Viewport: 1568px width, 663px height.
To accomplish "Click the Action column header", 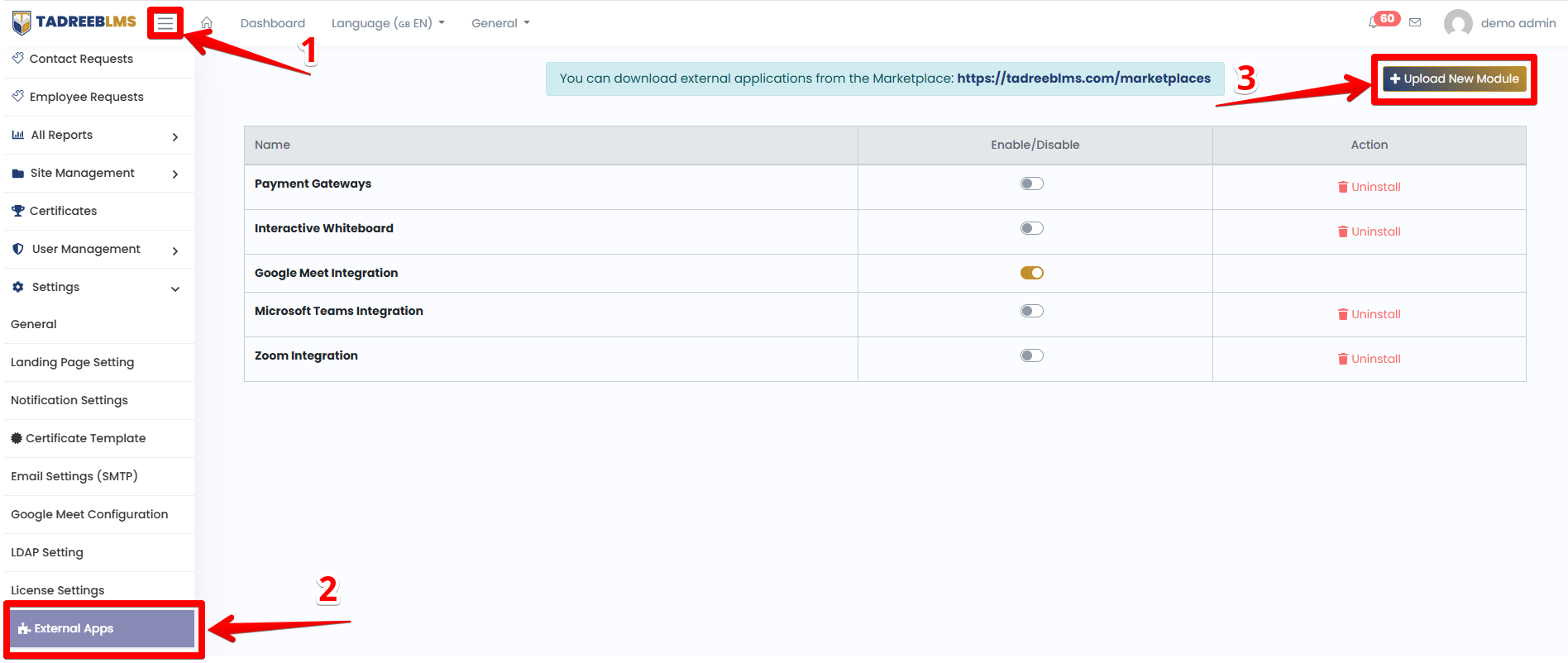I will [1370, 145].
